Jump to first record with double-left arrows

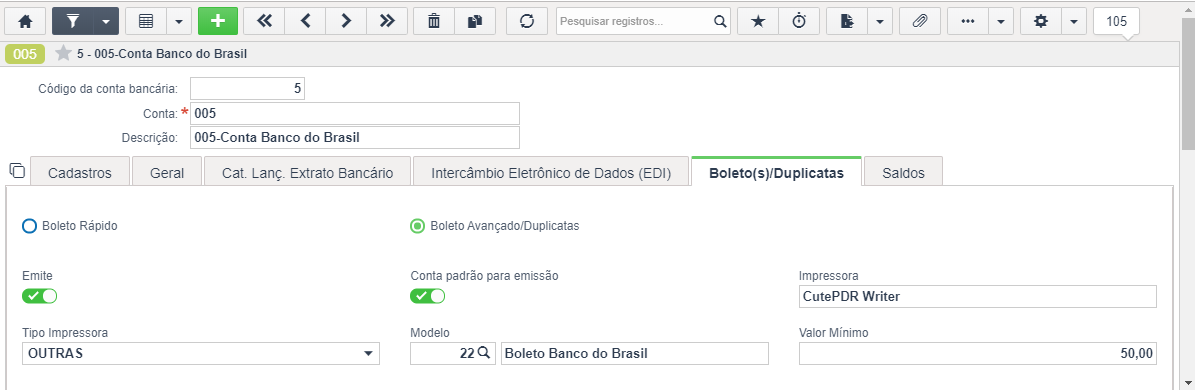point(264,21)
